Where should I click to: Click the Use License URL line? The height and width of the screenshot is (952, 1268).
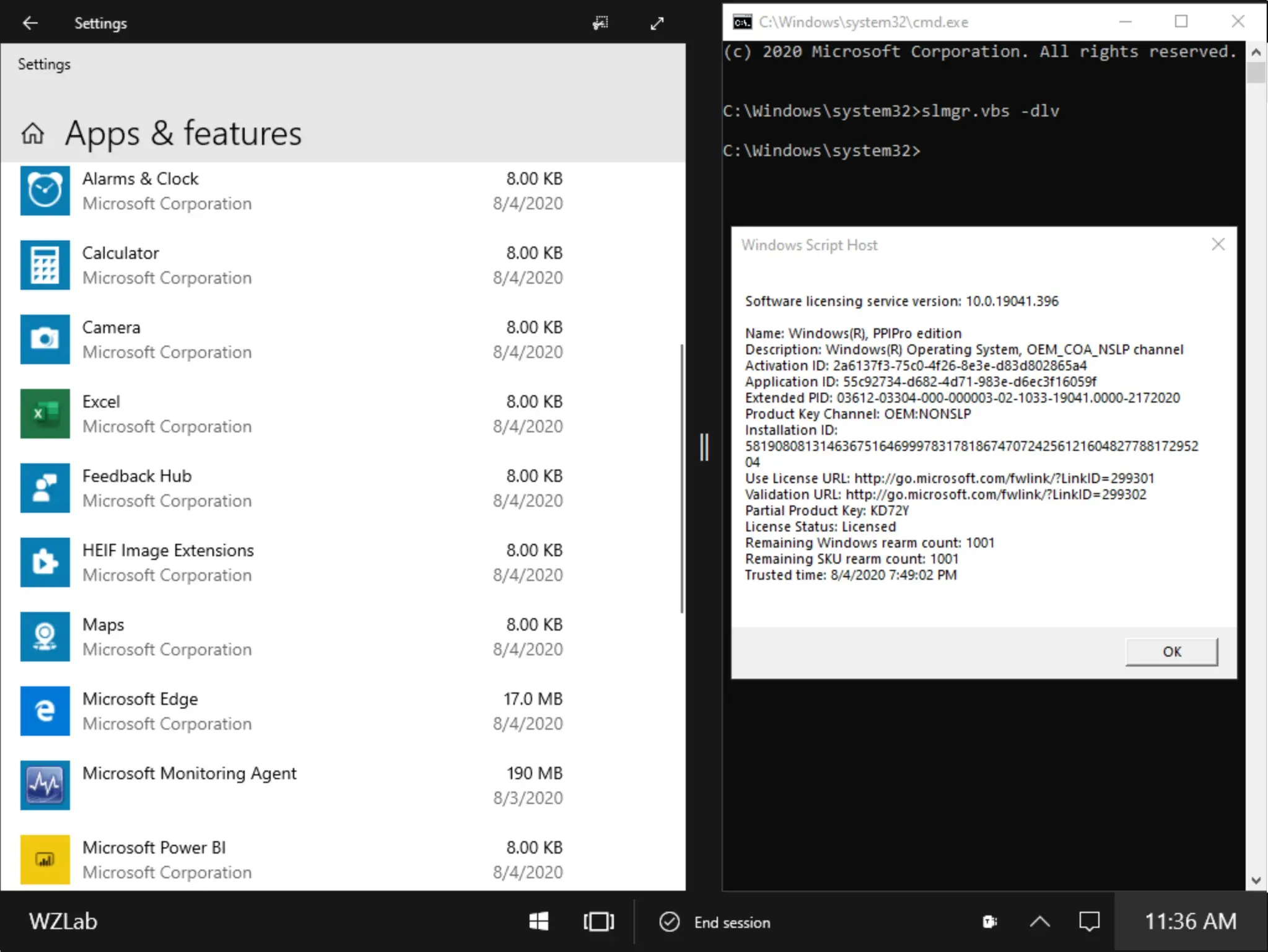point(950,479)
